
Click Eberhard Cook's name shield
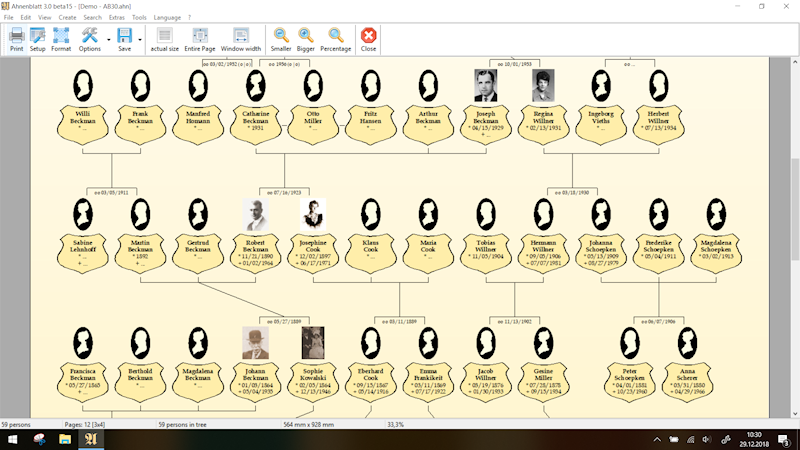click(370, 381)
